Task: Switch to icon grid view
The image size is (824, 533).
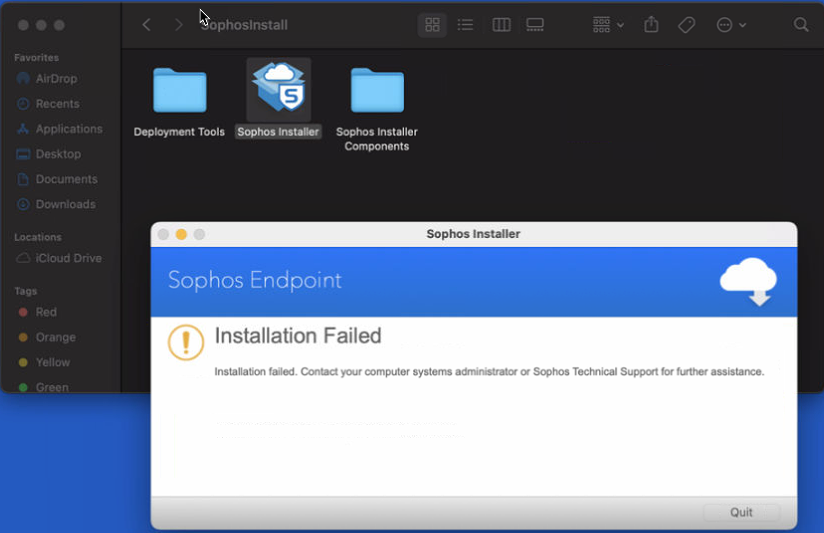Action: (x=433, y=25)
